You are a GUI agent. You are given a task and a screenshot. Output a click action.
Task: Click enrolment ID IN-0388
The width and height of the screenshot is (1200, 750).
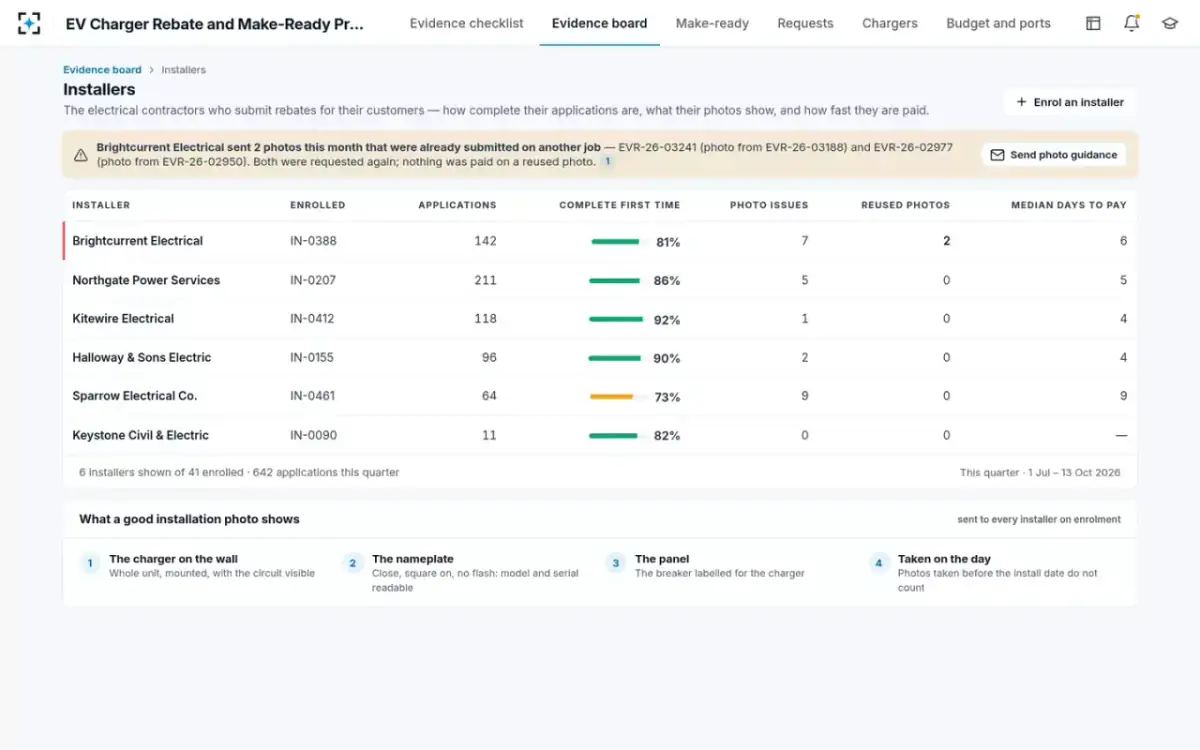click(313, 241)
